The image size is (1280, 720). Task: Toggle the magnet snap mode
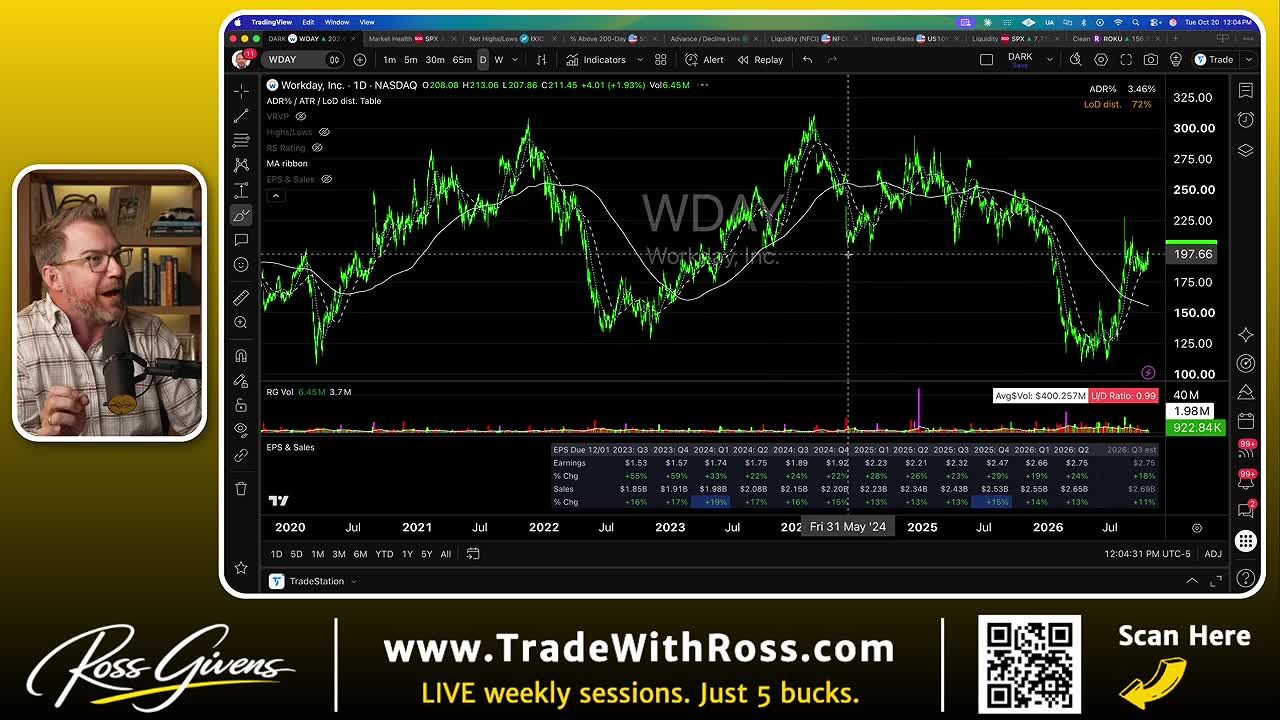pyautogui.click(x=241, y=356)
